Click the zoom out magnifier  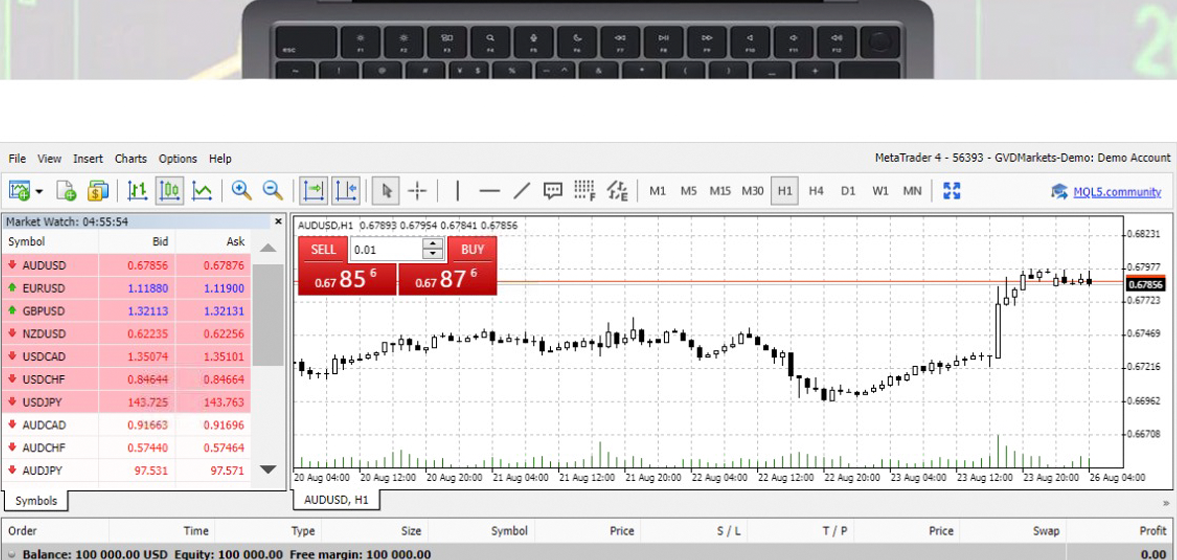[272, 191]
